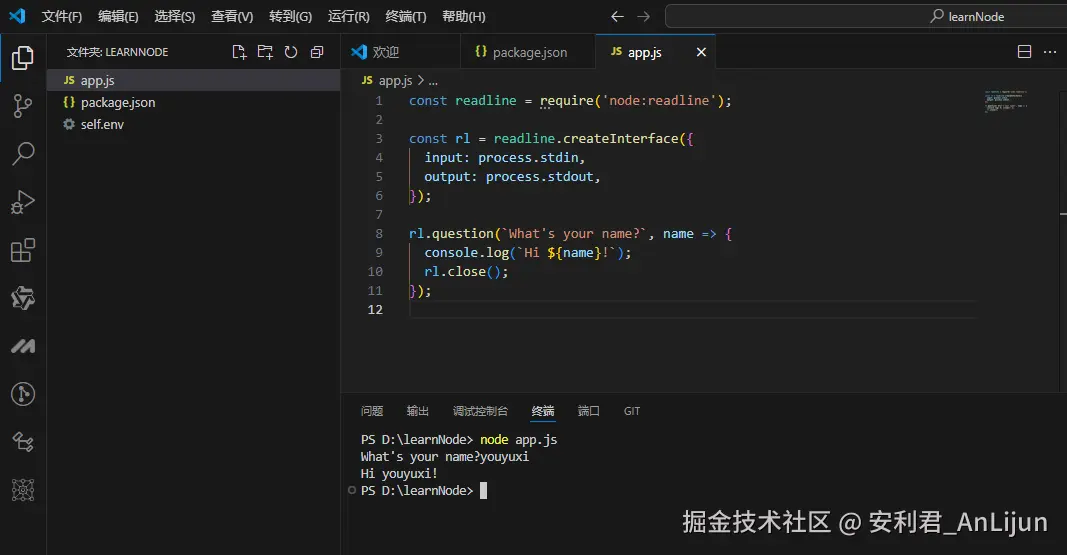The height and width of the screenshot is (555, 1067).
Task: Click the 'require' keyword on line 1
Action: [568, 101]
